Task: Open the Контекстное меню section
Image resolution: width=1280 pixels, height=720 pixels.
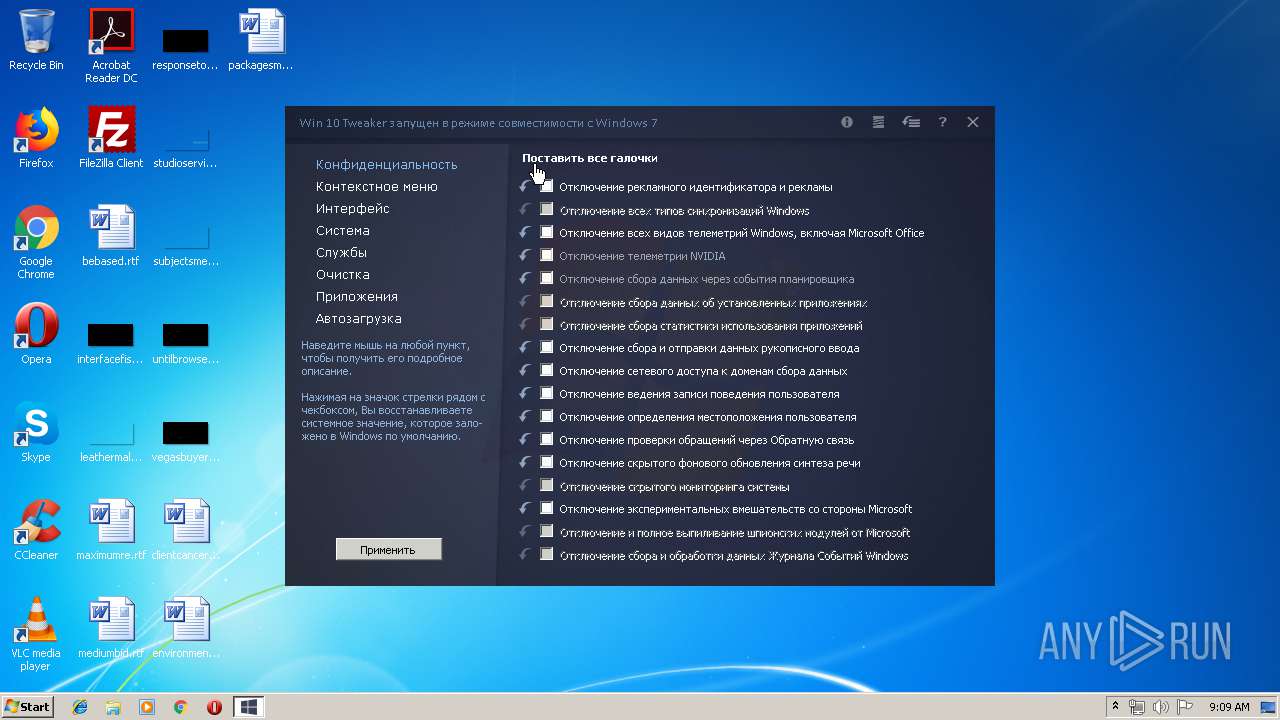Action: pyautogui.click(x=376, y=187)
